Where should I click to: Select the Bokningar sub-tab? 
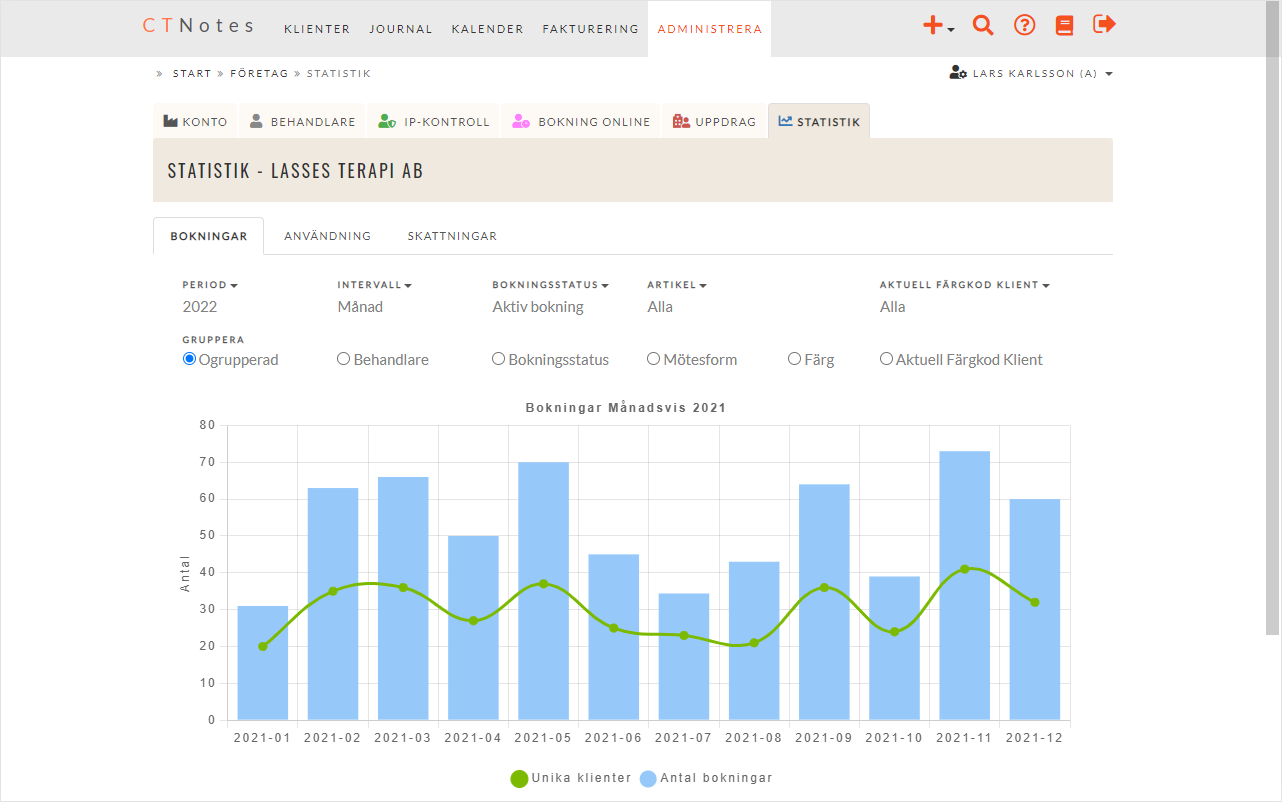(209, 236)
